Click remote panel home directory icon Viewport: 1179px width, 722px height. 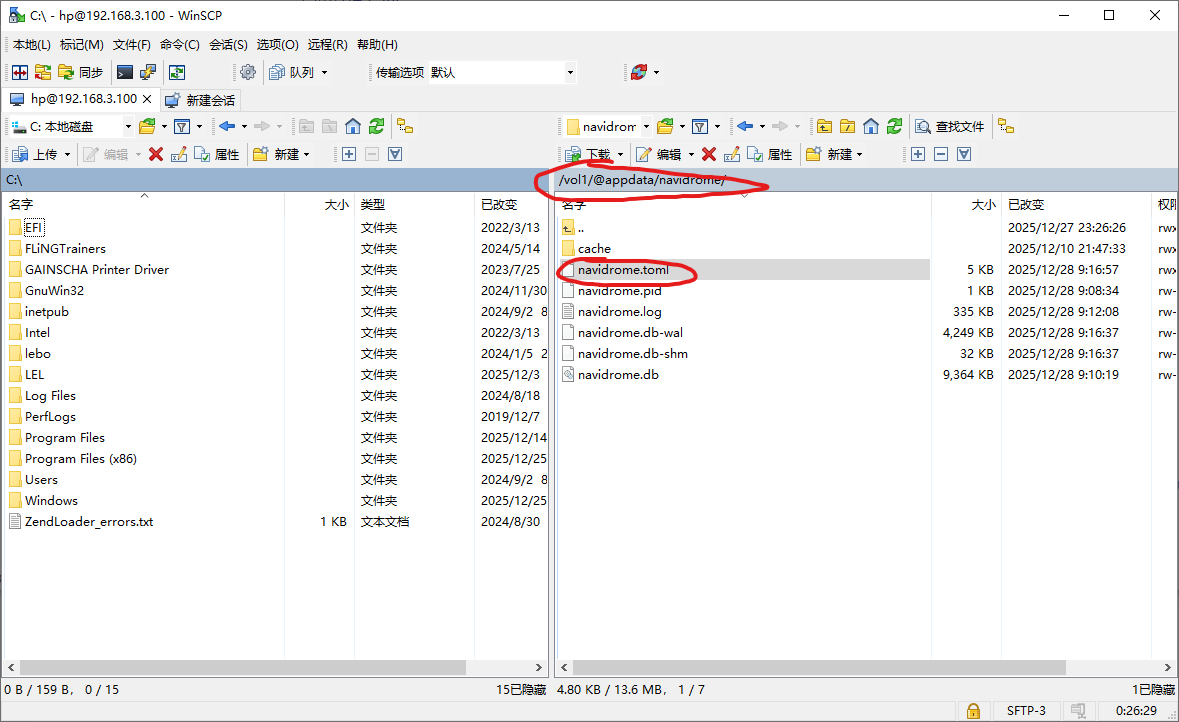[871, 126]
